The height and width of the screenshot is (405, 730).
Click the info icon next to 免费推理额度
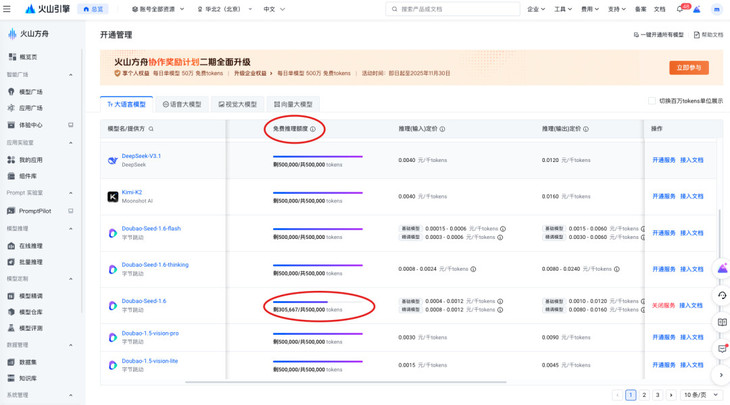pos(313,129)
